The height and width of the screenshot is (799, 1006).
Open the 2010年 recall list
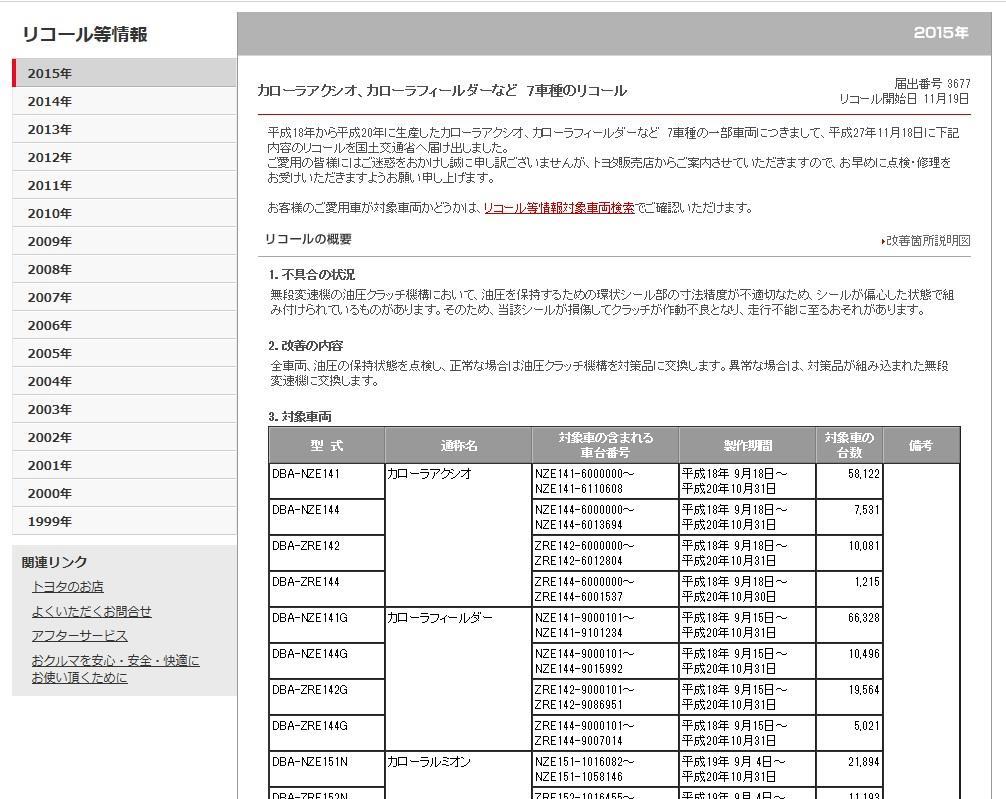pyautogui.click(x=124, y=213)
